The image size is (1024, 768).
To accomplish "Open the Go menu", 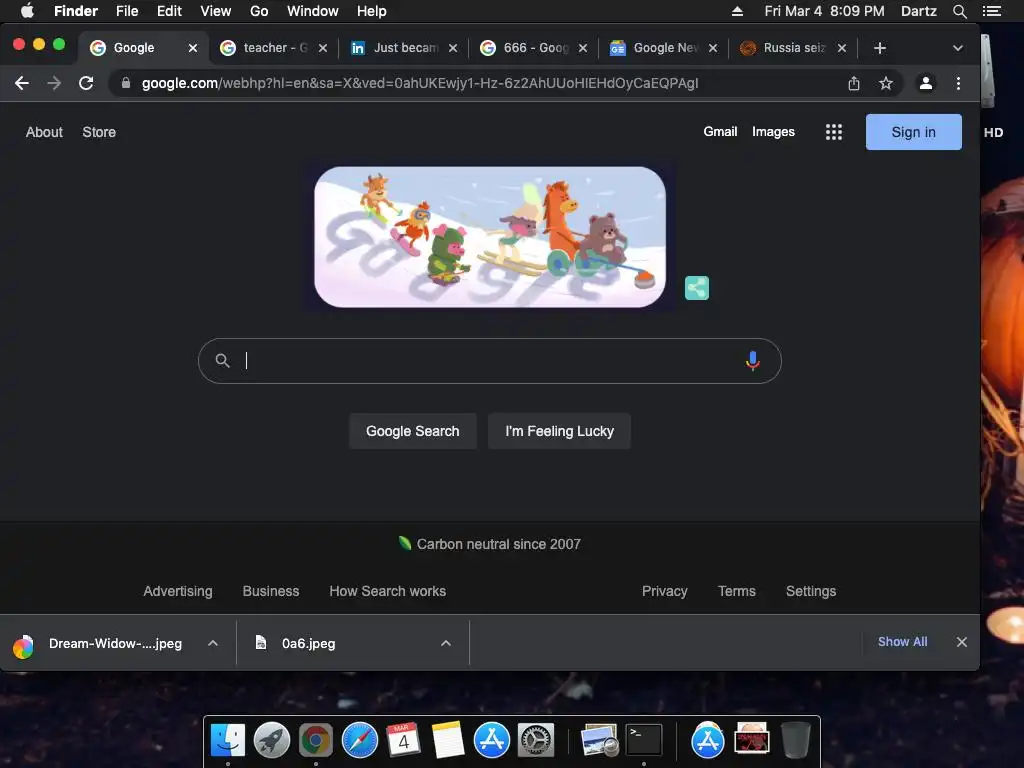I will pyautogui.click(x=259, y=11).
